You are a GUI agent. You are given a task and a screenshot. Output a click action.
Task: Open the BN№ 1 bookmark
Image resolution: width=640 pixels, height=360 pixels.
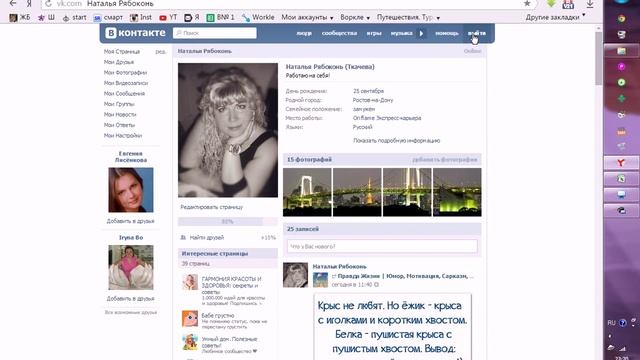(x=220, y=18)
